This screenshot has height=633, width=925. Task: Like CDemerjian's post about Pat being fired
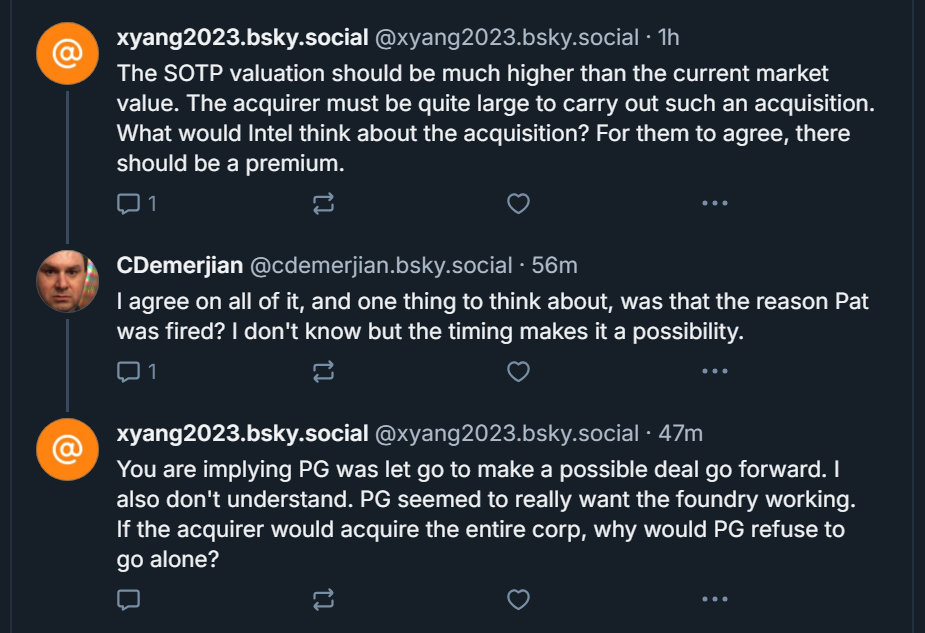point(518,372)
